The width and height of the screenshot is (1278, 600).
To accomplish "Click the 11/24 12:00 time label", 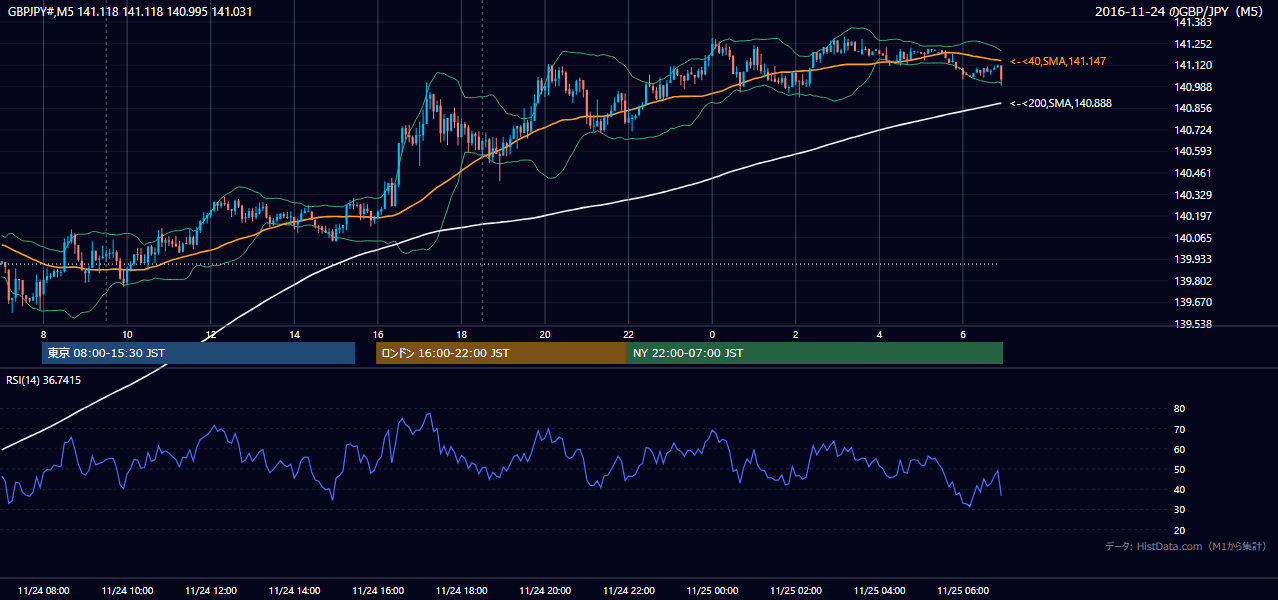I will point(210,590).
